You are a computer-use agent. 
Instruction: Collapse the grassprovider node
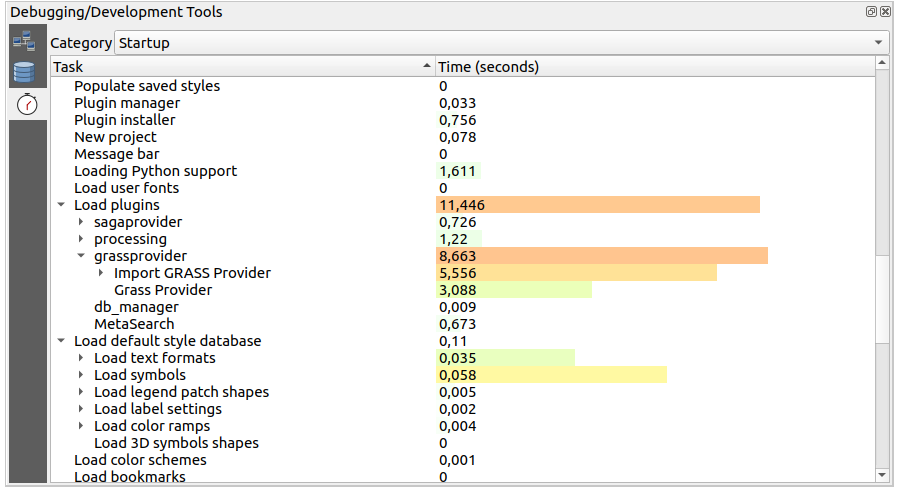pyautogui.click(x=82, y=256)
